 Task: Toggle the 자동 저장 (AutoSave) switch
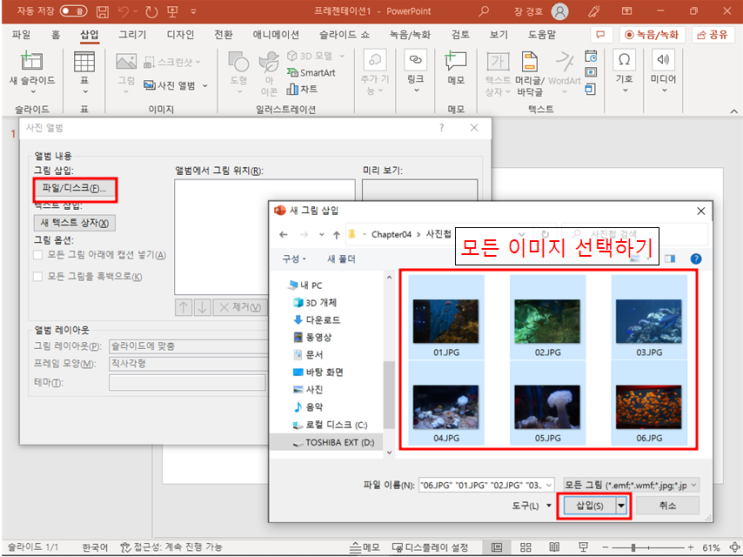[74, 11]
